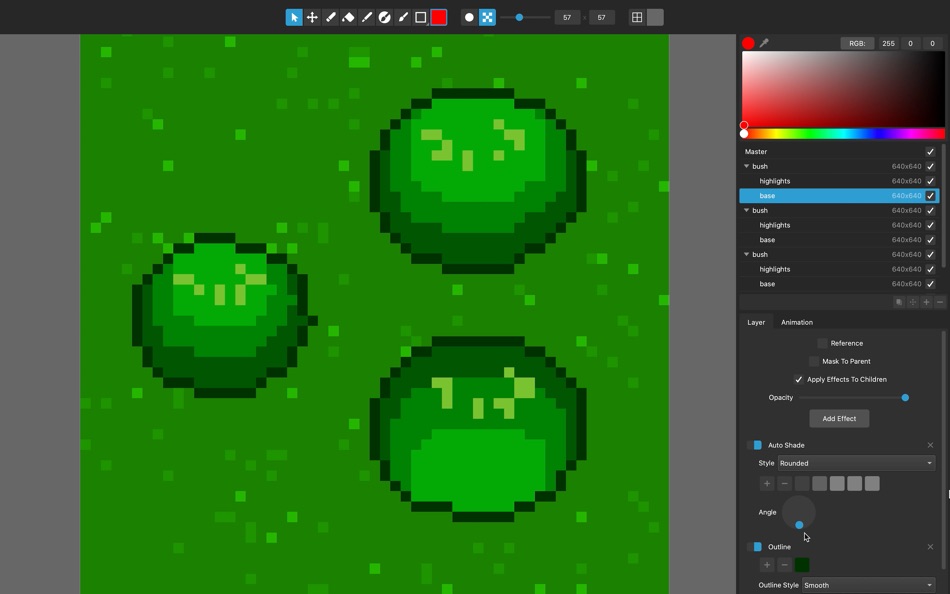Click the Add Effect button

[x=839, y=418]
